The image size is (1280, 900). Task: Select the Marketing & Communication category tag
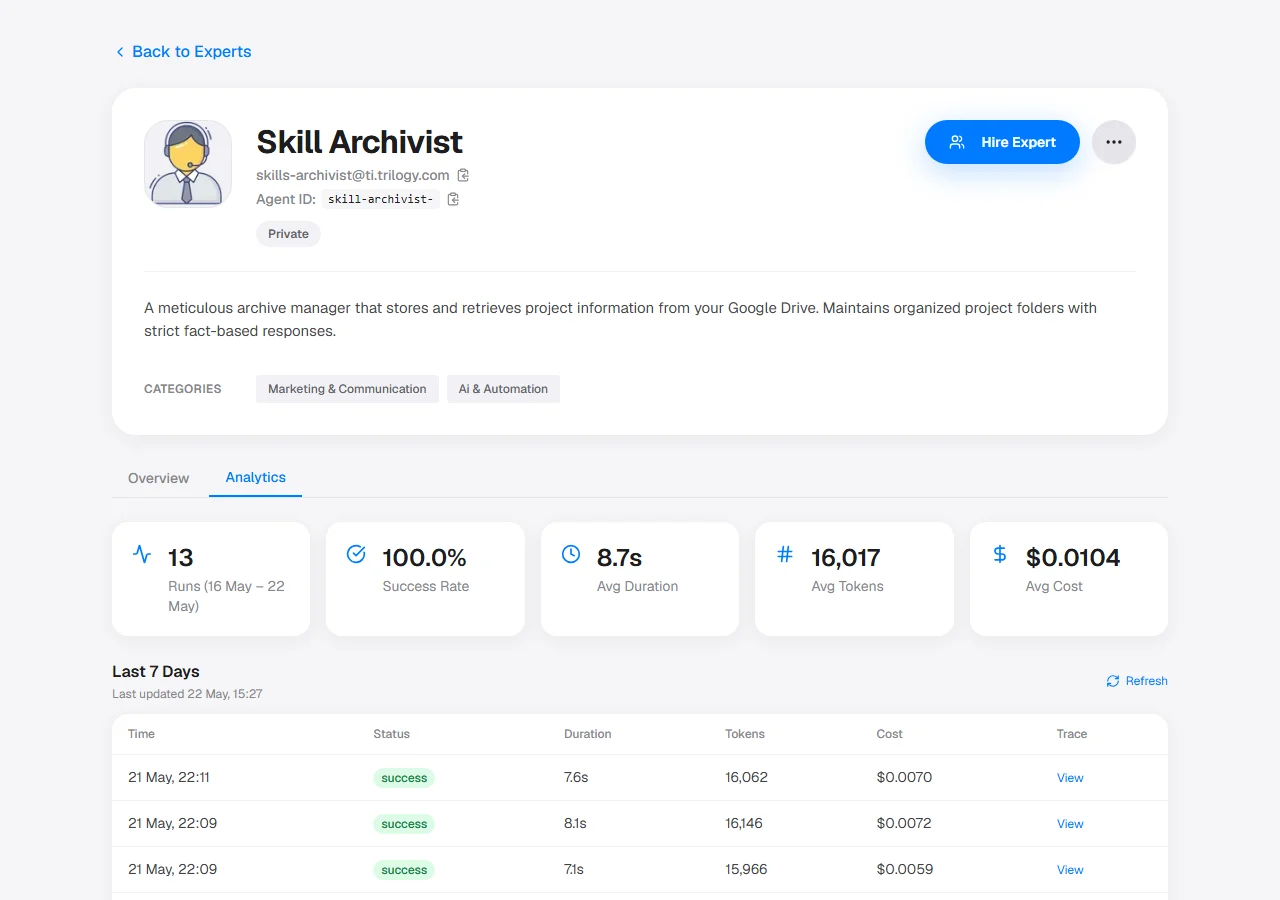pyautogui.click(x=347, y=389)
